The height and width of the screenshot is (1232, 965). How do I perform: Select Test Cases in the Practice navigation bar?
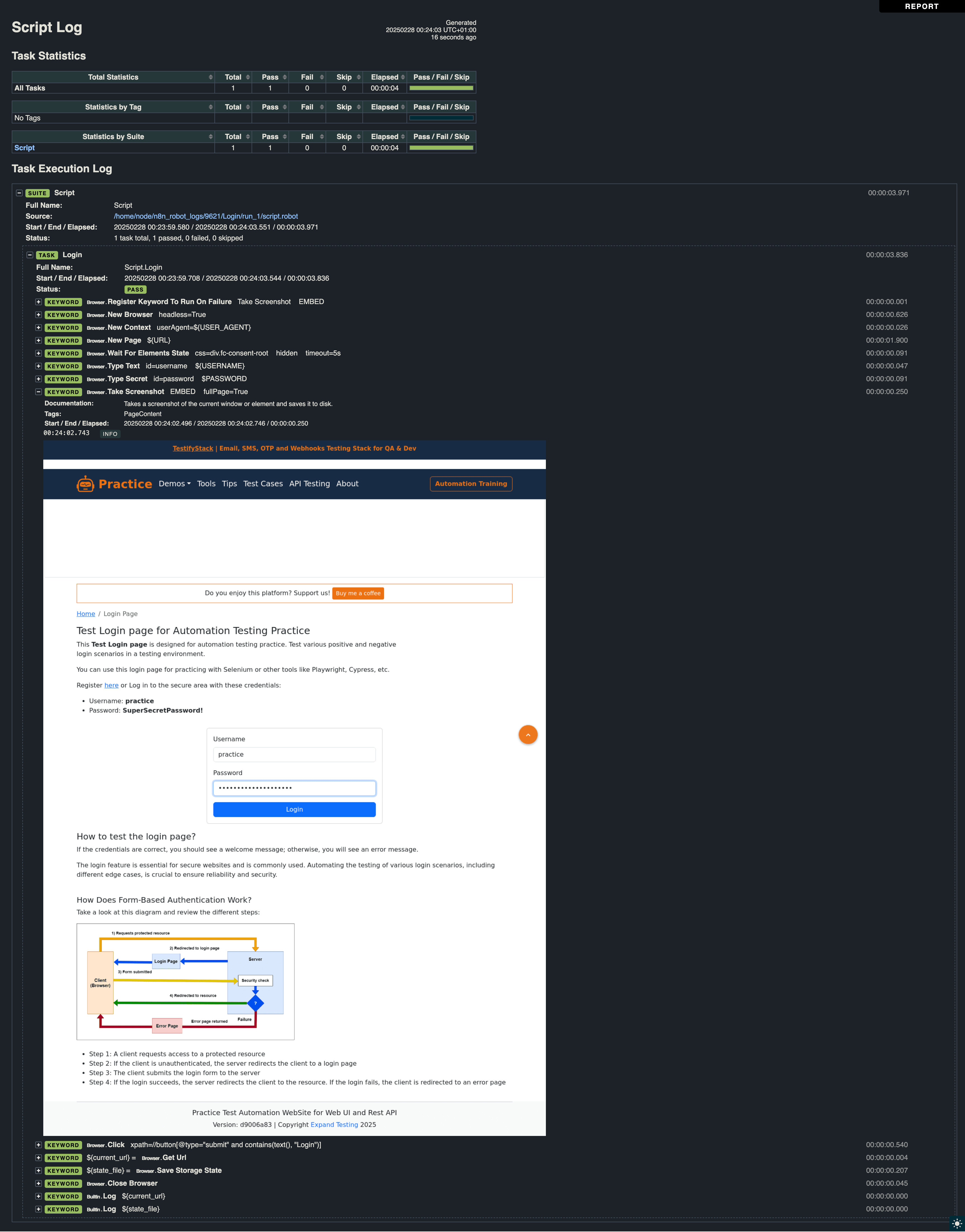pyautogui.click(x=263, y=484)
